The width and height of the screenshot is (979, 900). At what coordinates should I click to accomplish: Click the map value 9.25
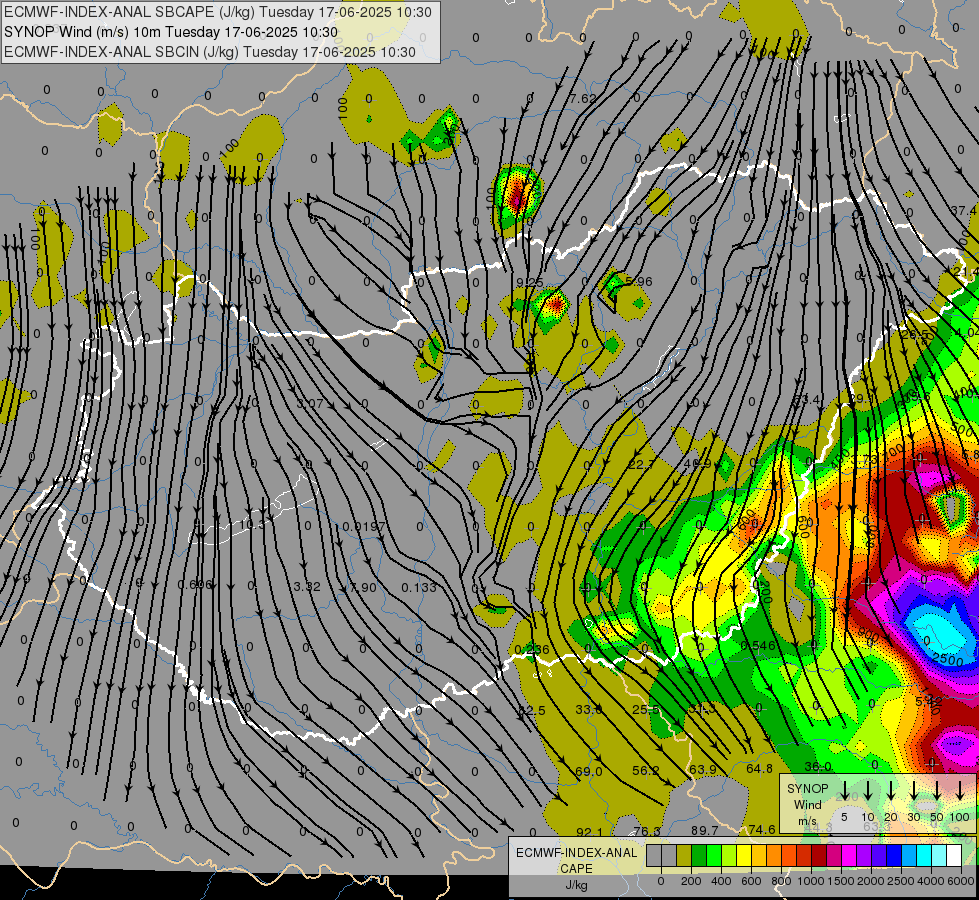(x=529, y=283)
